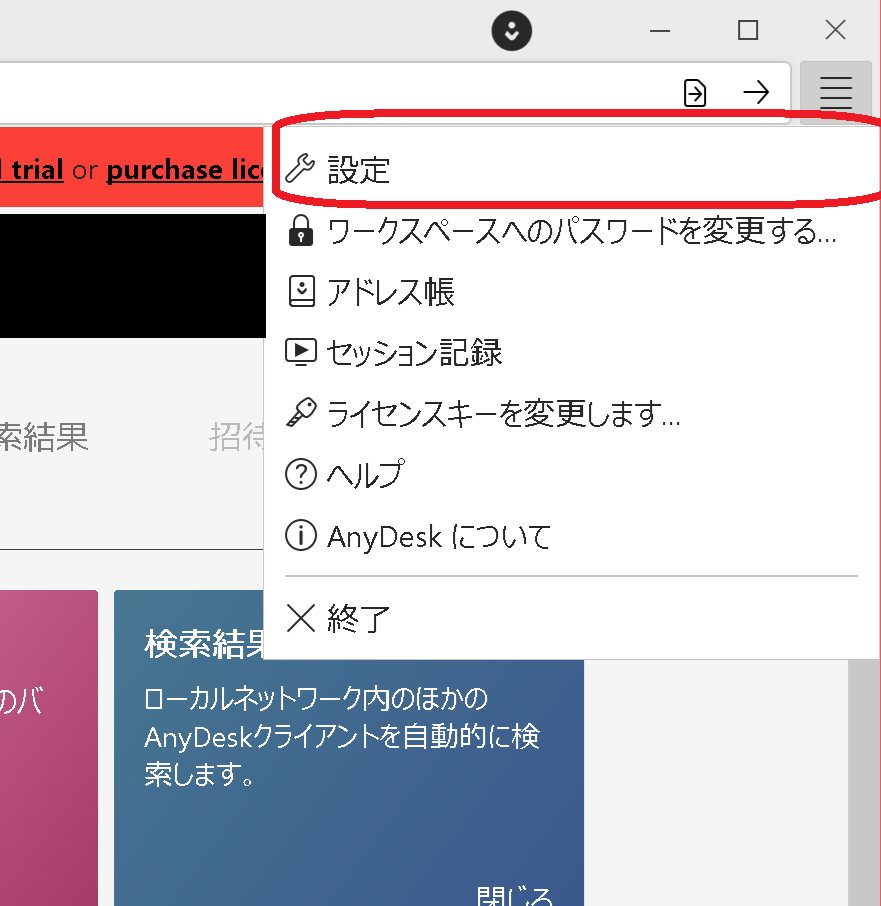Switch to the 索結果 tab
The width and height of the screenshot is (881, 906).
coord(44,436)
